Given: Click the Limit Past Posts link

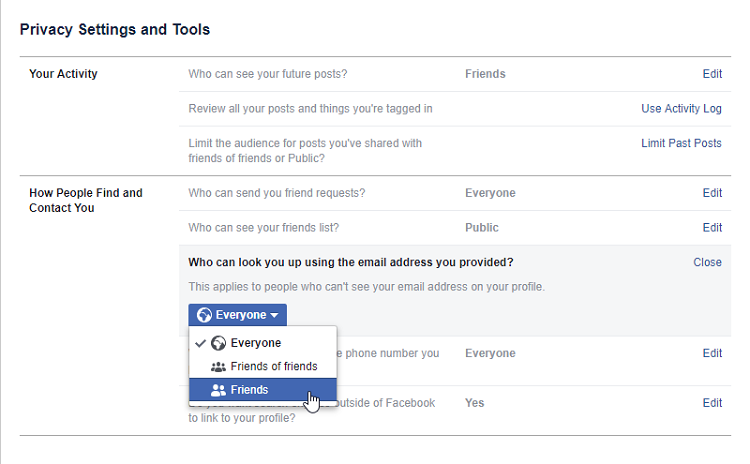Looking at the screenshot, I should 681,143.
